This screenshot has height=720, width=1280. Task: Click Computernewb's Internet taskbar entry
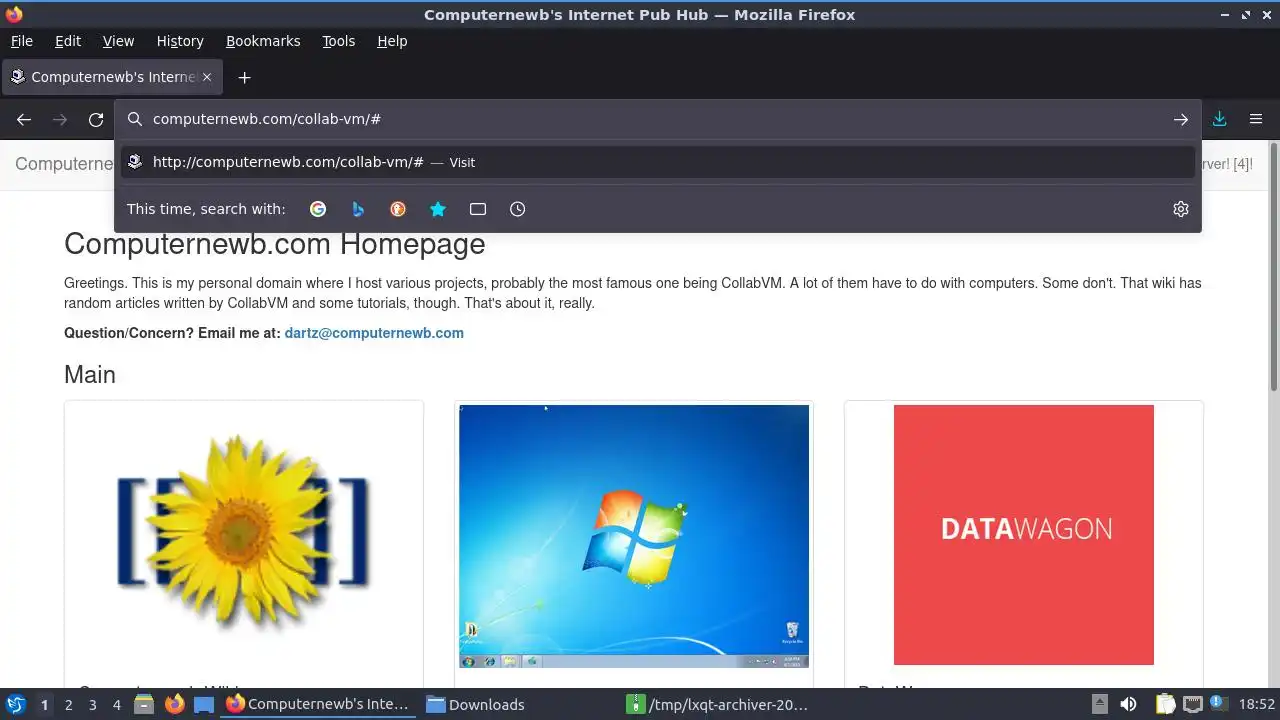tap(318, 704)
